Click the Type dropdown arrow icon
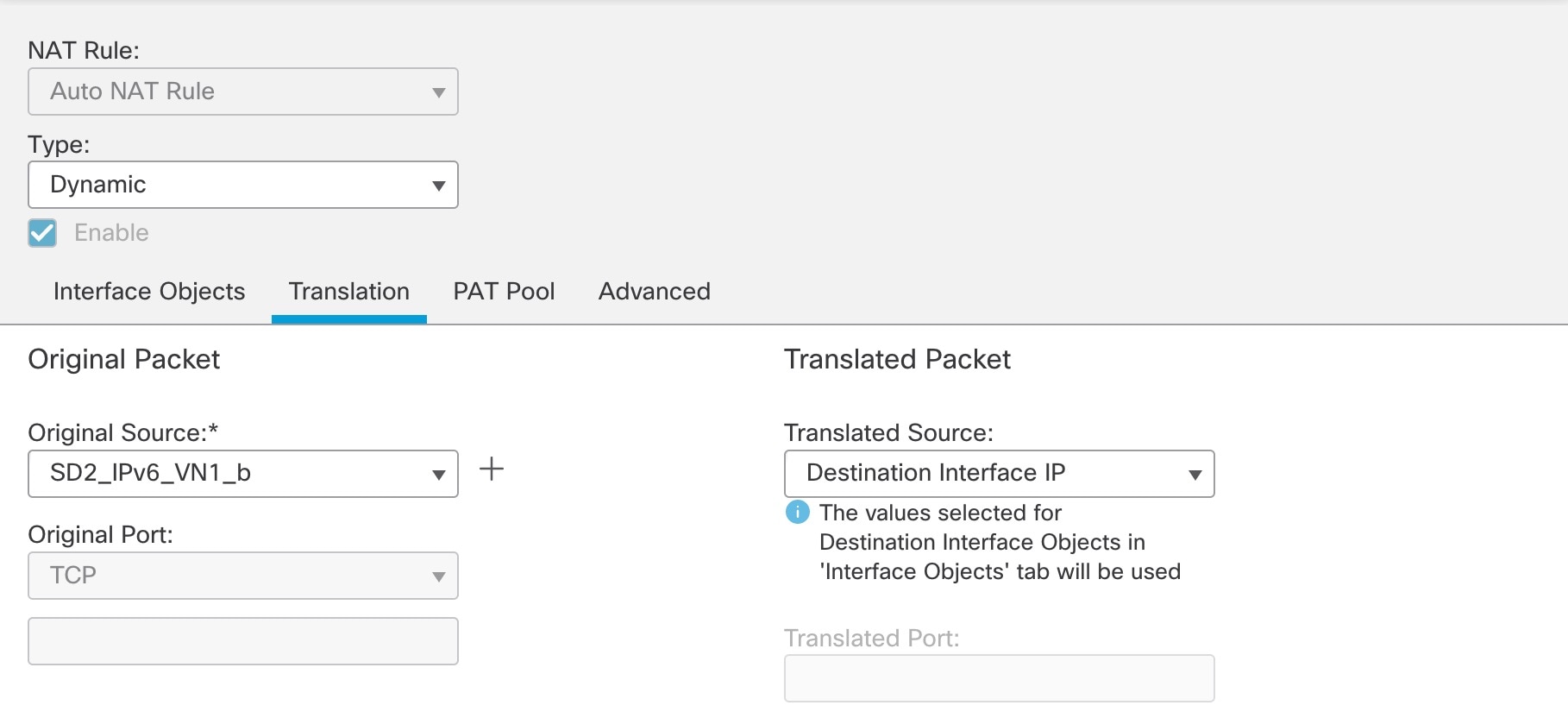 click(x=439, y=186)
